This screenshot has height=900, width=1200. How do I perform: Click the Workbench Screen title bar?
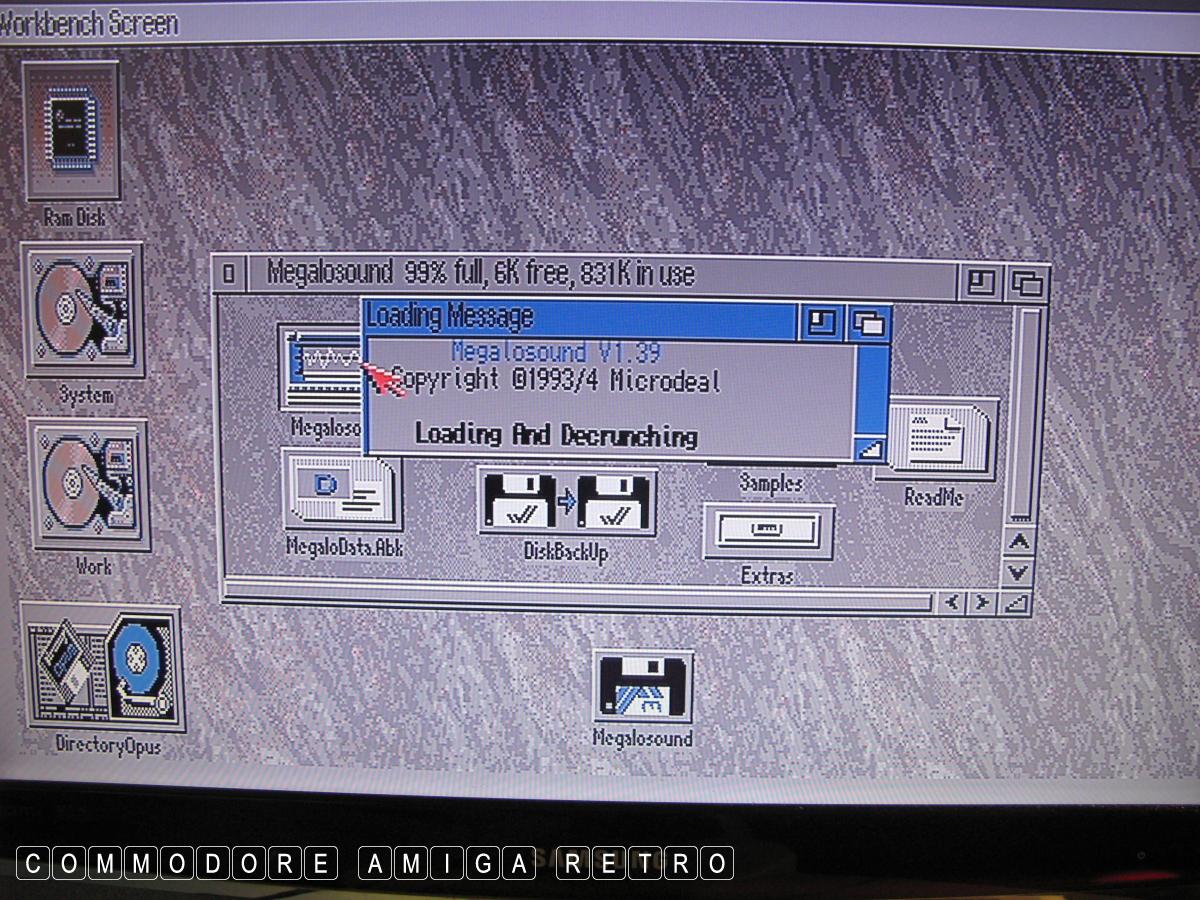click(600, 22)
